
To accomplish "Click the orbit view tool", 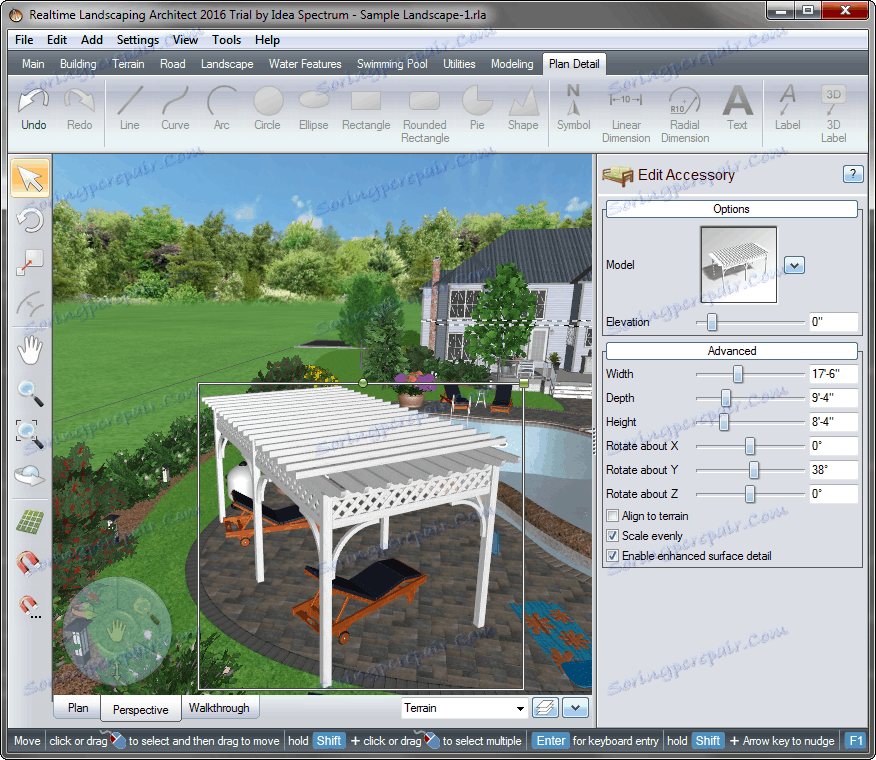I will (x=30, y=476).
